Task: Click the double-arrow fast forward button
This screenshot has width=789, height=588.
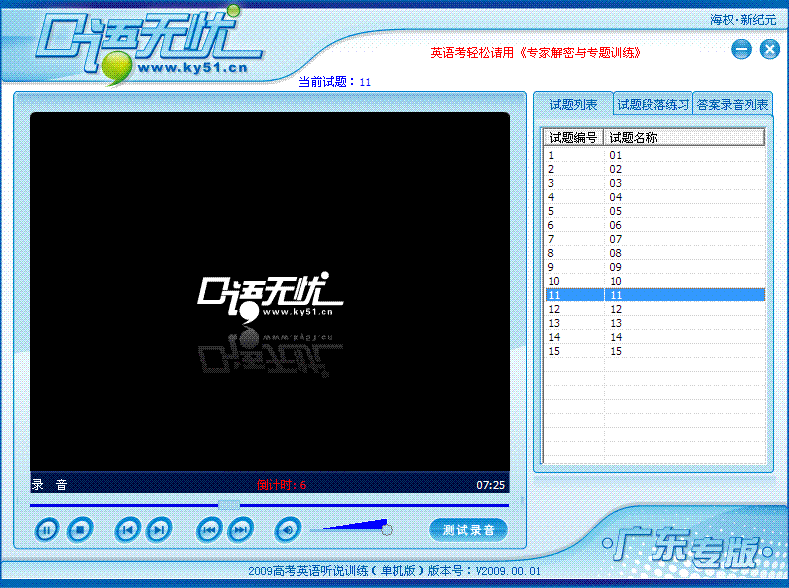Action: tap(241, 530)
